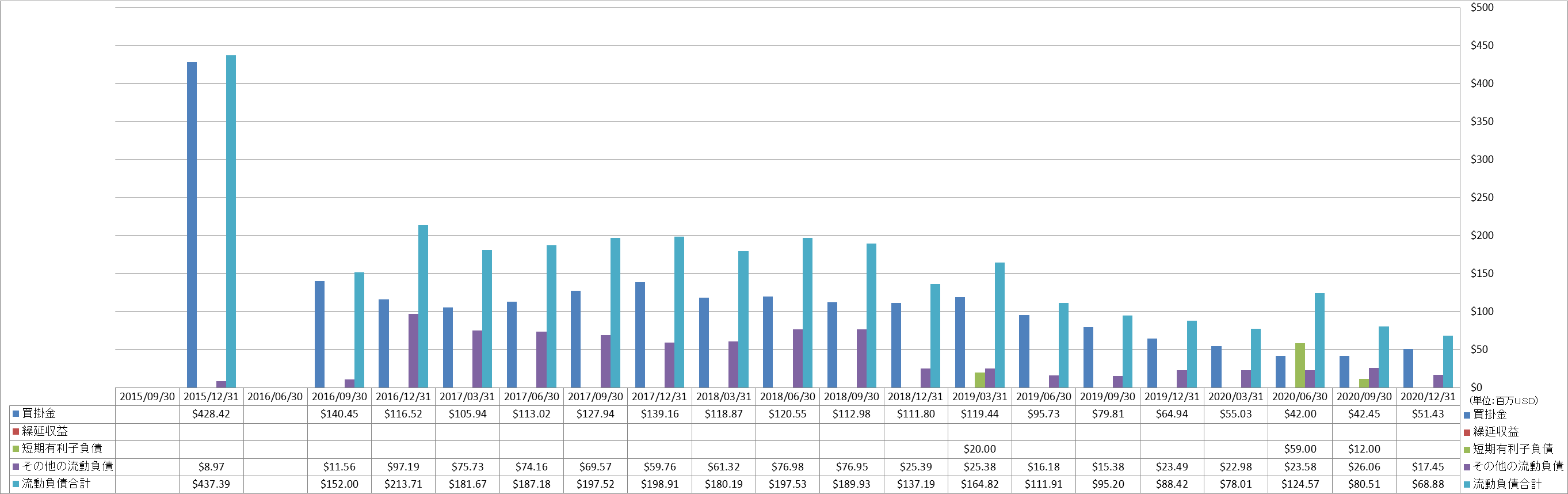Screen dimensions: 1568x494
Task: Click the teal 2020/12/31 total bar
Action: tap(1448, 362)
